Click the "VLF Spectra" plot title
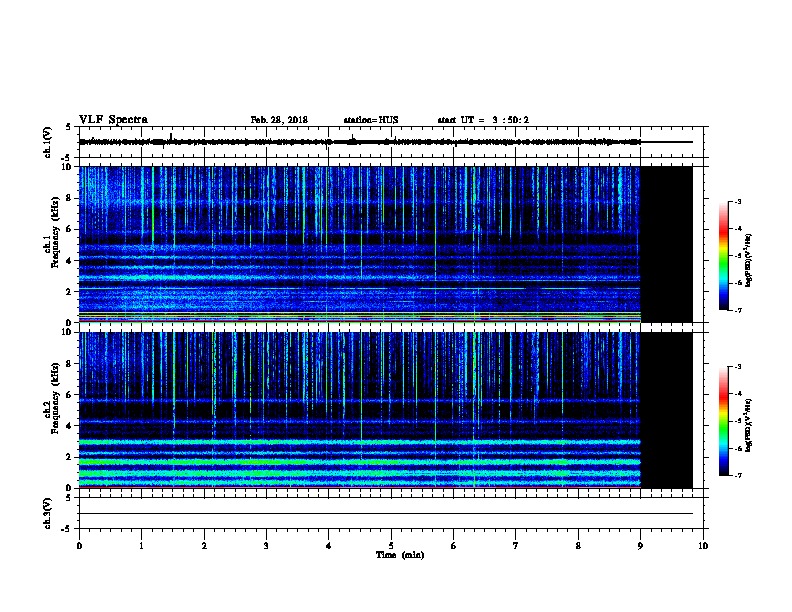The width and height of the screenshot is (792, 612). [113, 120]
